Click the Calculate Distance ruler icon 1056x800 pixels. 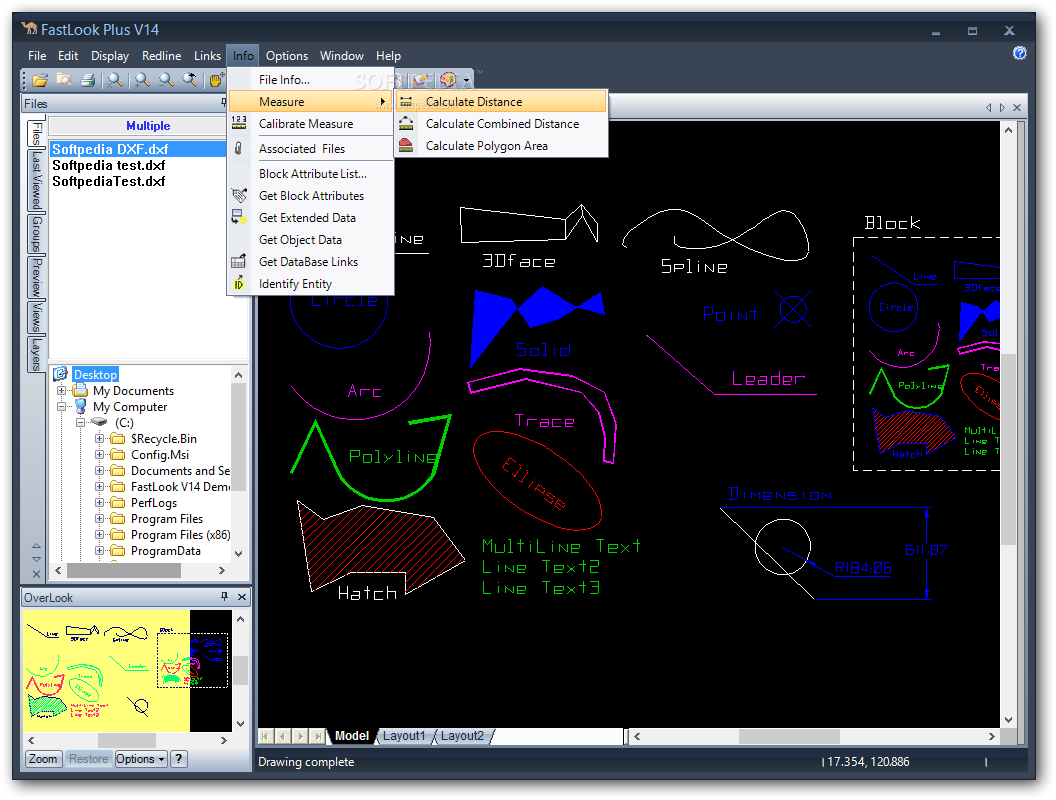[406, 102]
